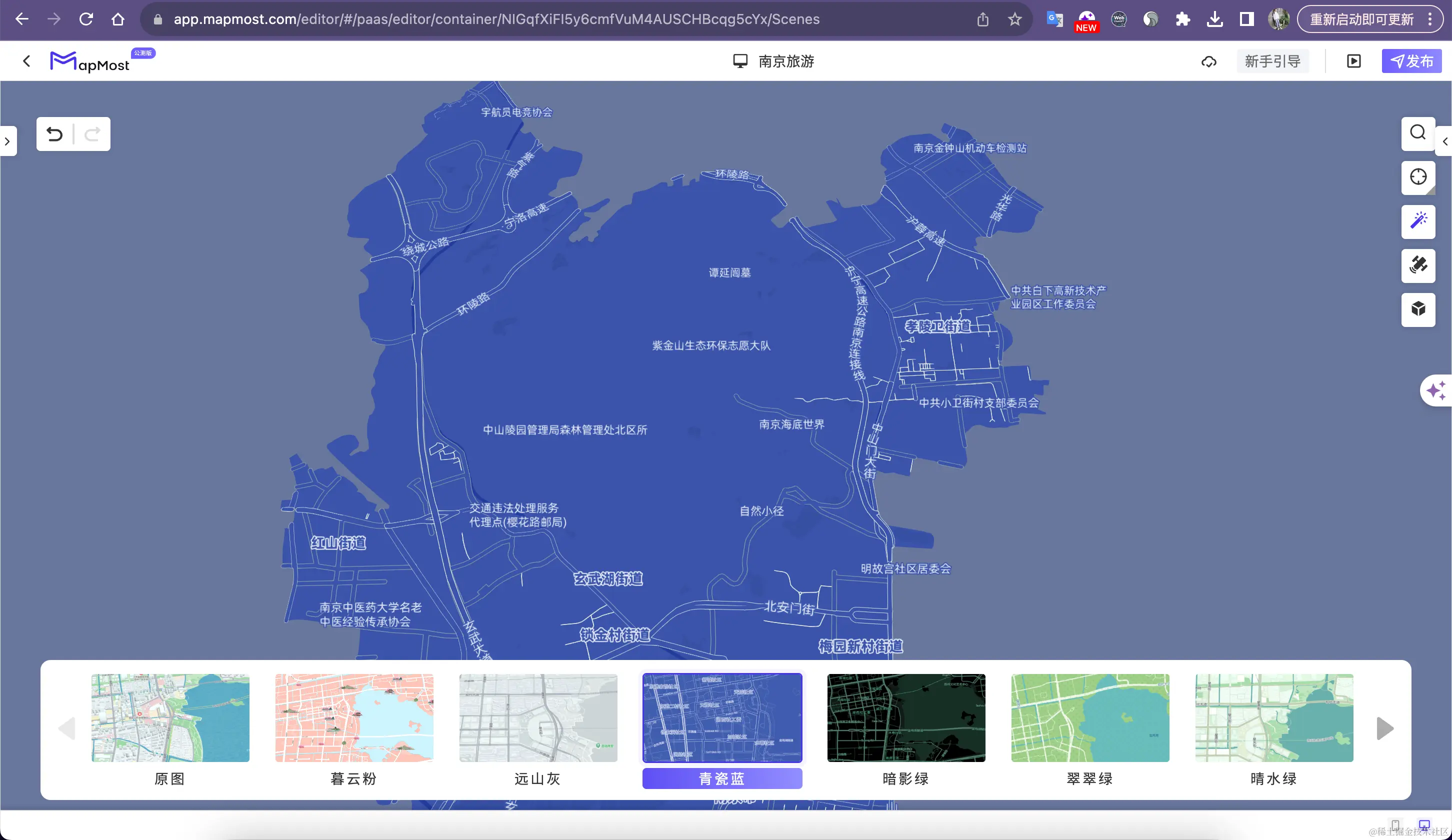Click the 自然小径 map label

pos(761,511)
